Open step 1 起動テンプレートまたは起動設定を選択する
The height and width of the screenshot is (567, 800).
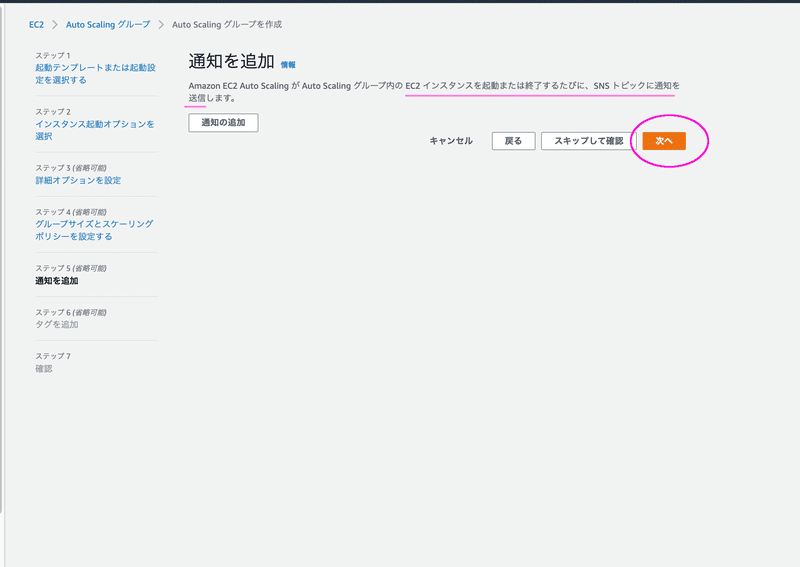95,73
